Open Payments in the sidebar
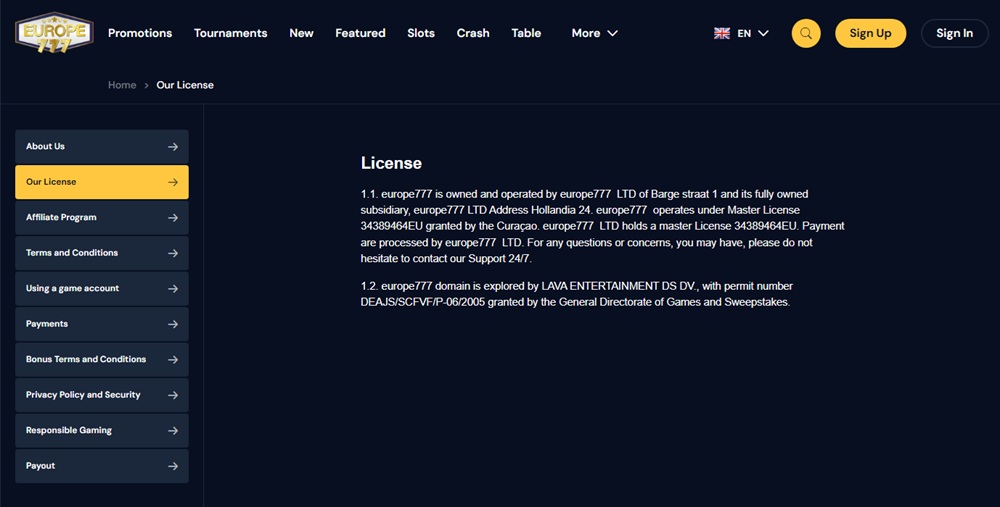 coord(102,325)
